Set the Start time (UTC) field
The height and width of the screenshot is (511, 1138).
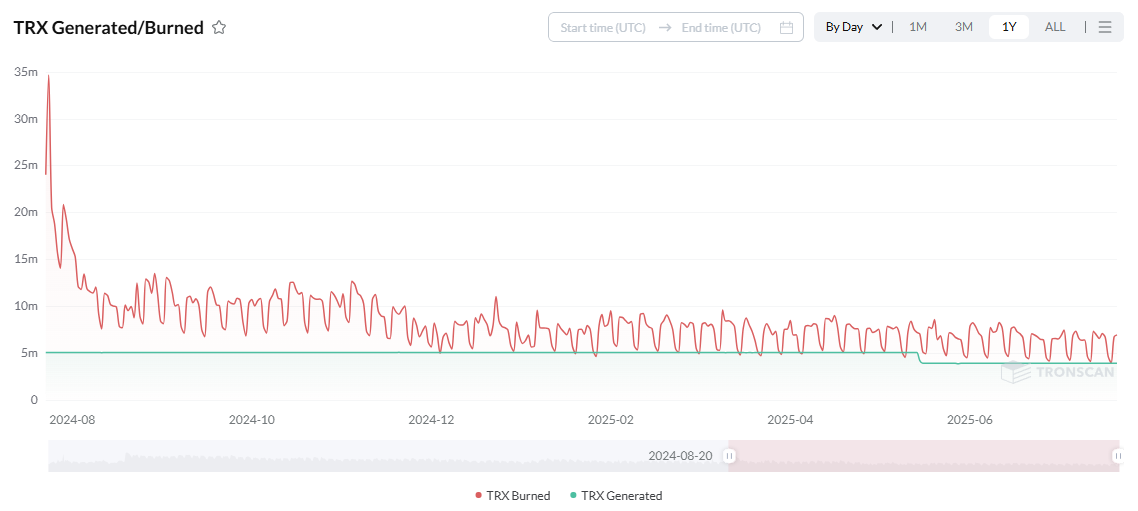603,28
